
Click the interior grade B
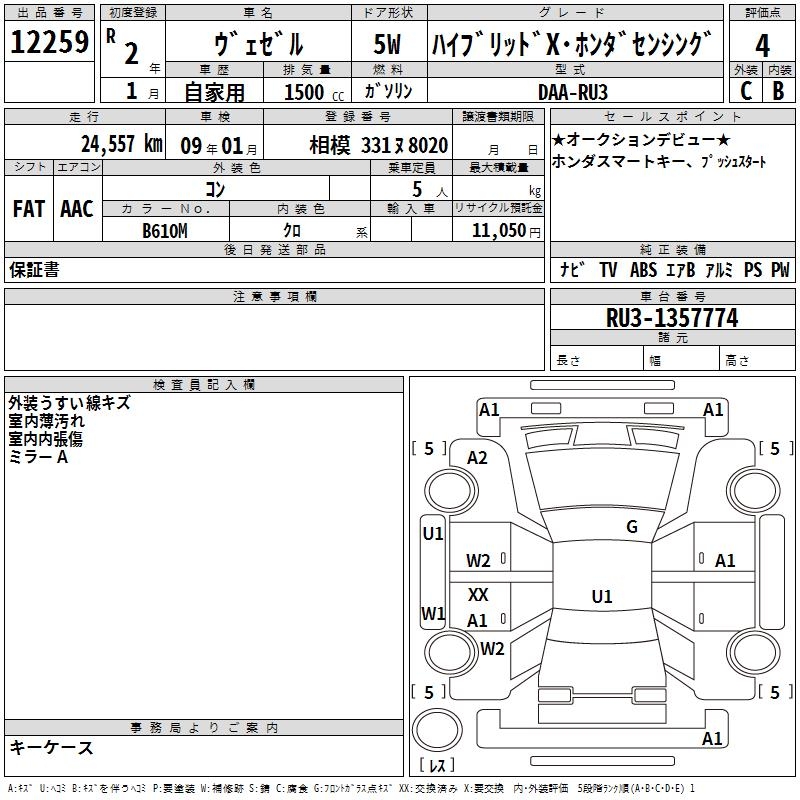(778, 91)
